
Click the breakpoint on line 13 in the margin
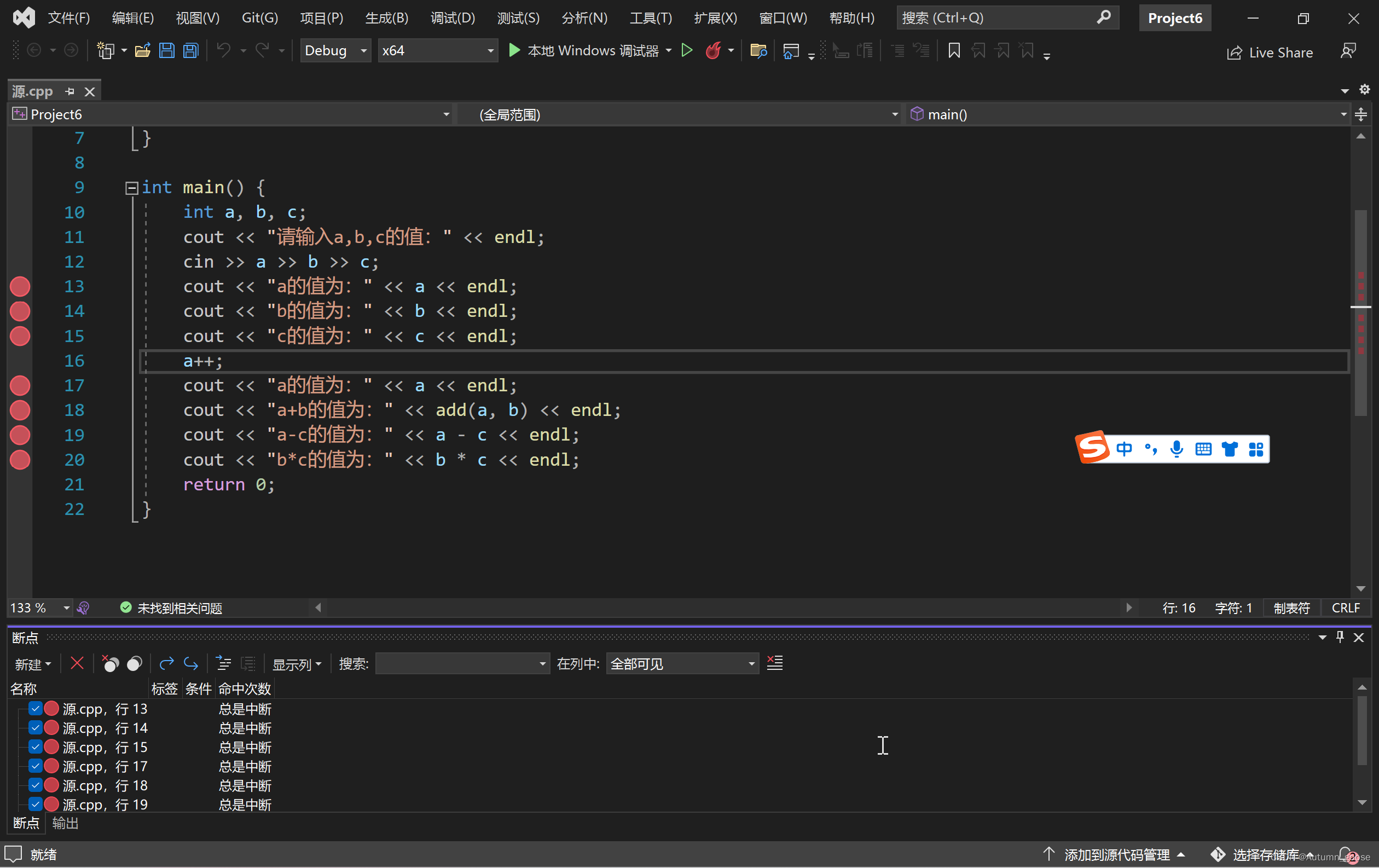(20, 286)
